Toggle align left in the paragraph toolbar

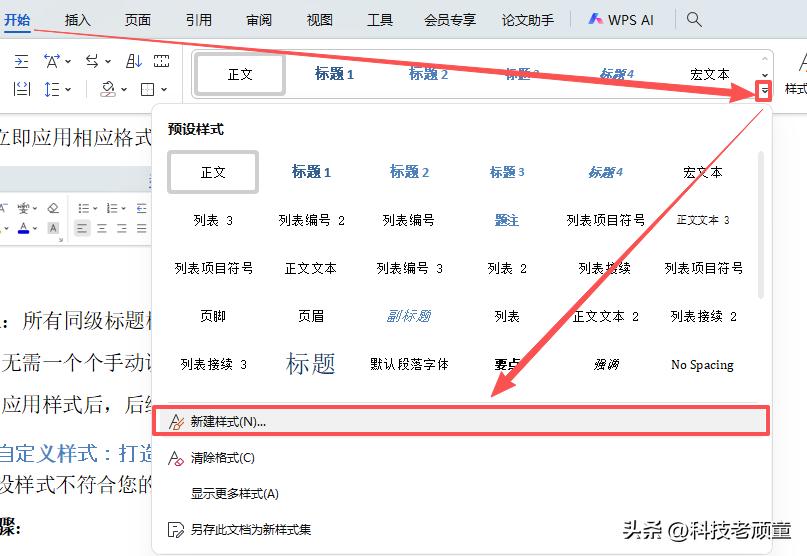click(x=82, y=228)
